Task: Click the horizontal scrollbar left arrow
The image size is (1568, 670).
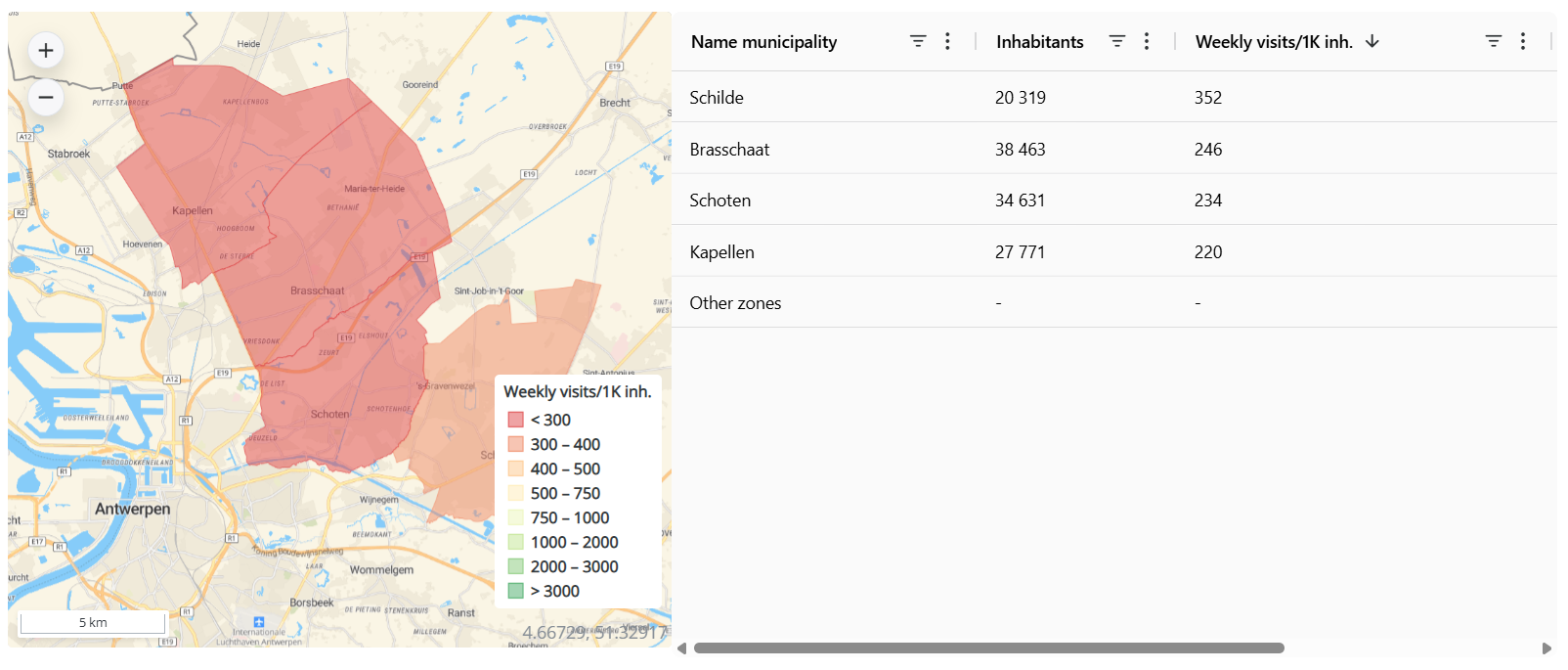Action: 681,648
